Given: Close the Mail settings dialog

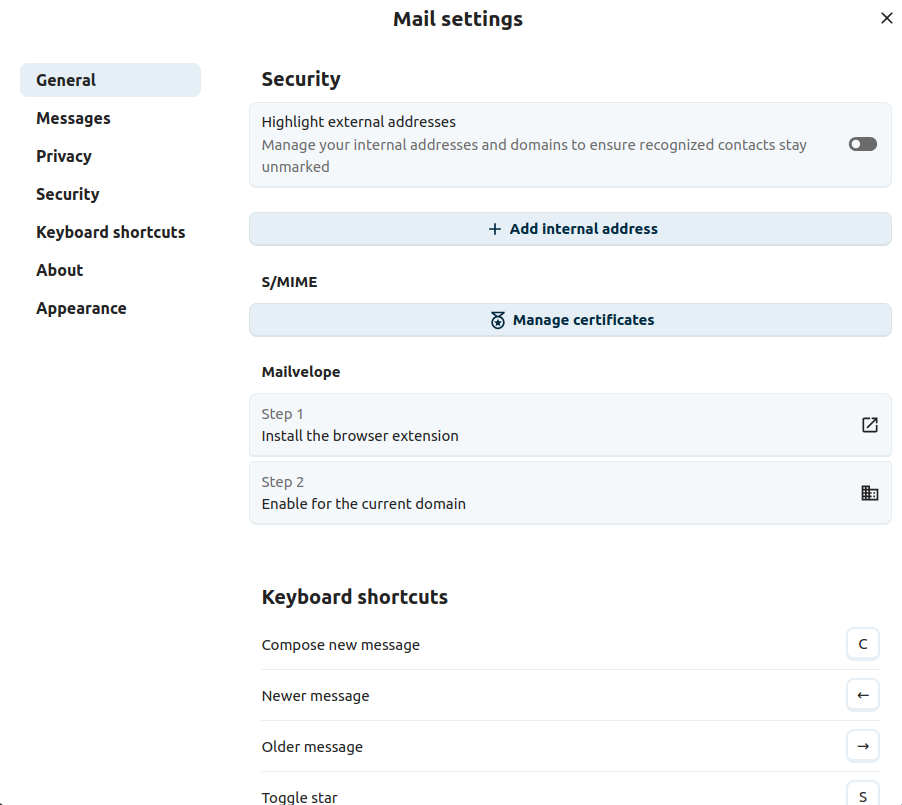Looking at the screenshot, I should (x=886, y=18).
